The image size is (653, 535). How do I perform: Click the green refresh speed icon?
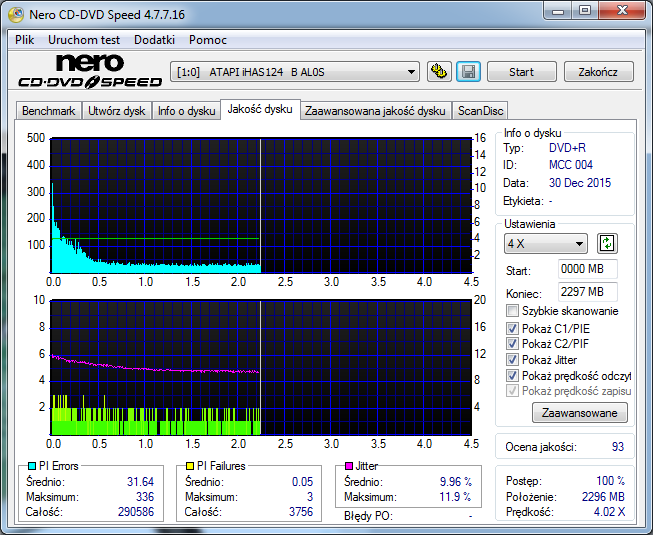[x=607, y=243]
